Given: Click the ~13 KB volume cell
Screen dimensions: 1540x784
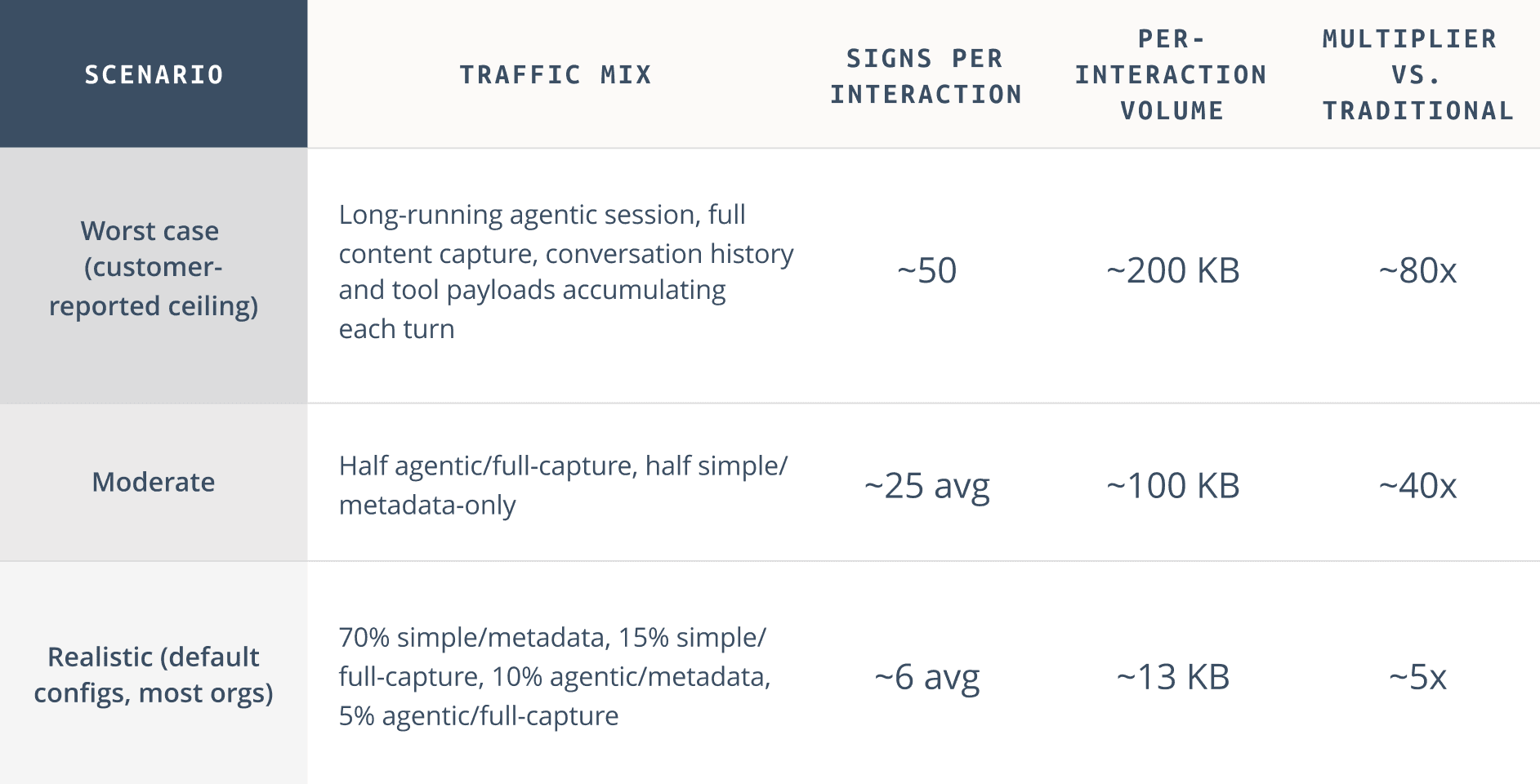Looking at the screenshot, I should (x=1172, y=677).
